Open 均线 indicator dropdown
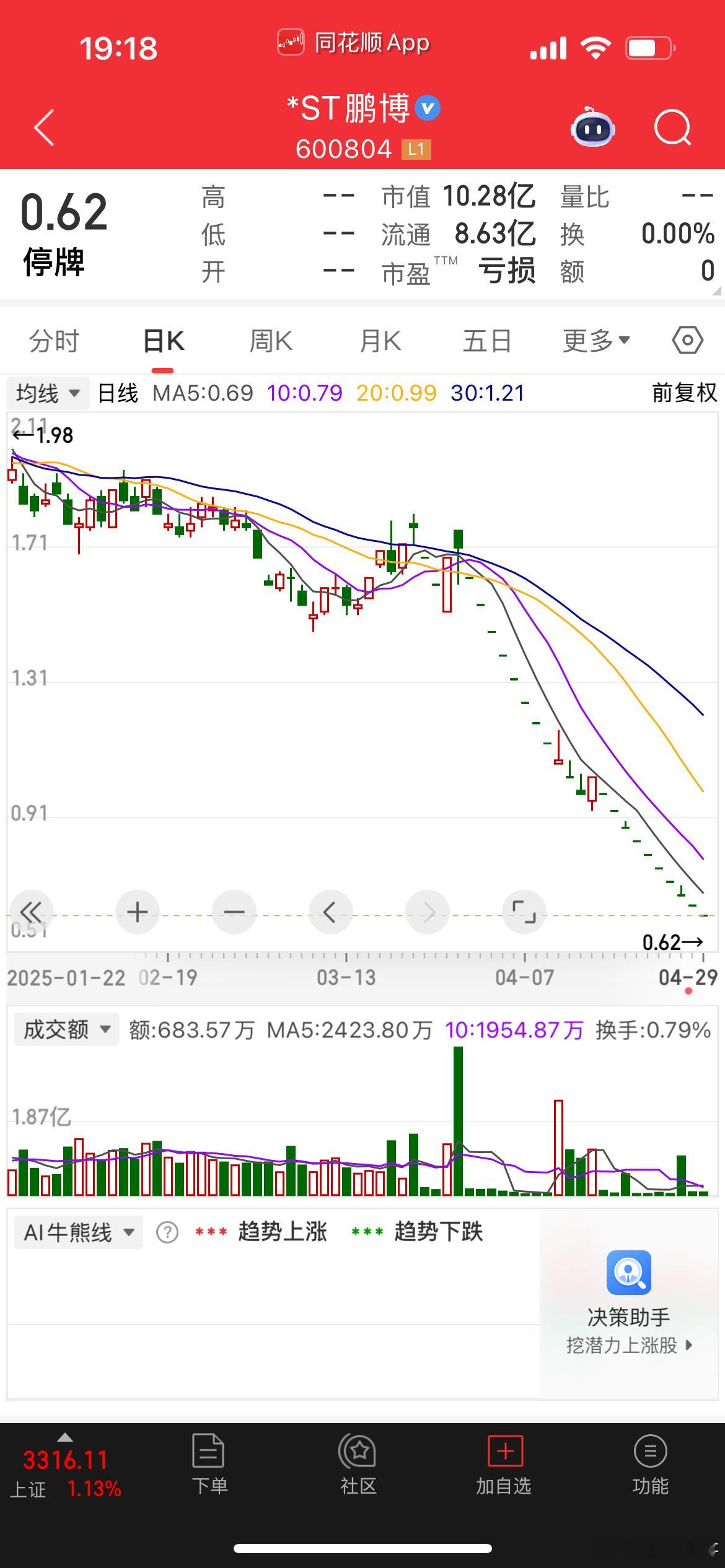725x1568 pixels. click(x=48, y=393)
